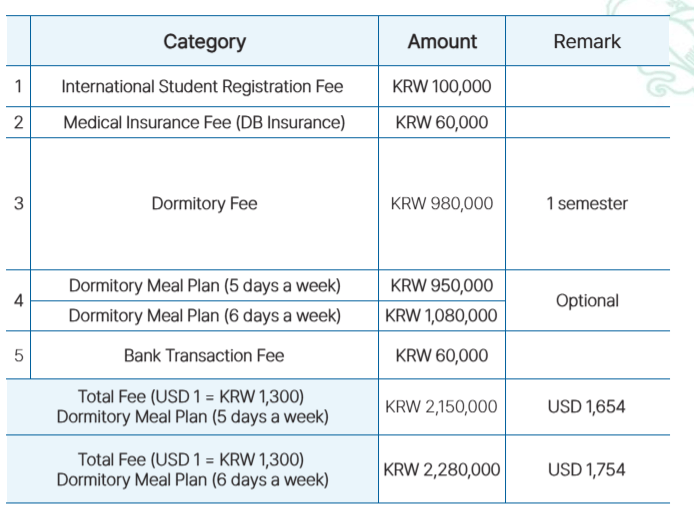
Task: Select Dormitory Meal Plan 6 days row
Action: coord(204,316)
